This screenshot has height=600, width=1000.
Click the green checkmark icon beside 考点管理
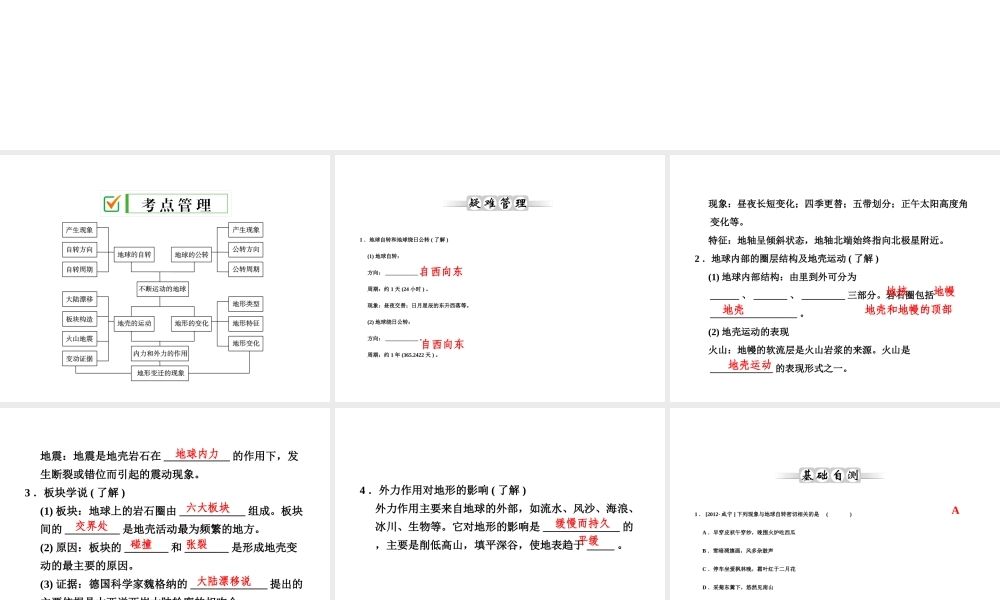tap(112, 203)
